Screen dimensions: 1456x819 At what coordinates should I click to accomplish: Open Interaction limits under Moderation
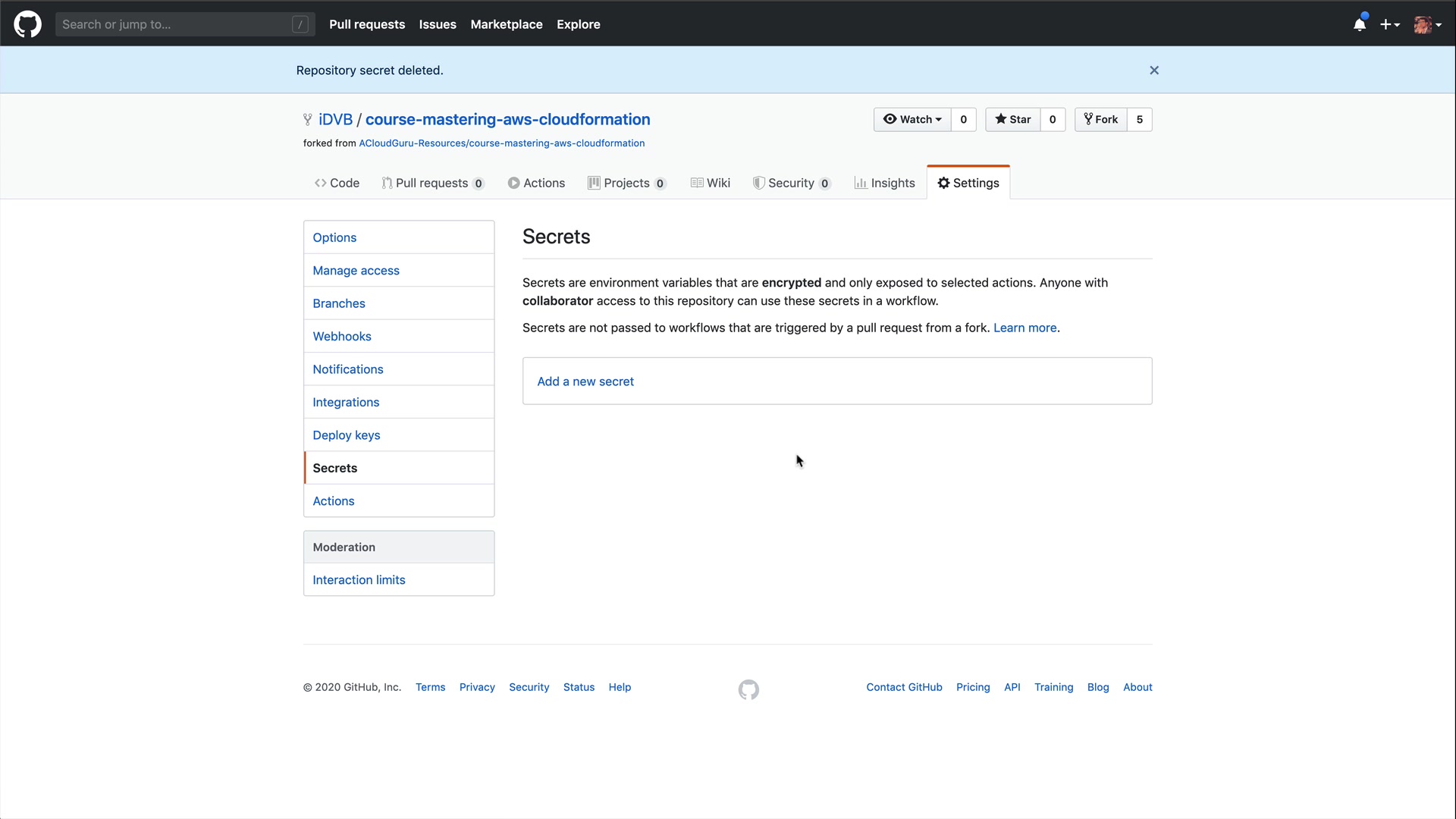pyautogui.click(x=359, y=579)
